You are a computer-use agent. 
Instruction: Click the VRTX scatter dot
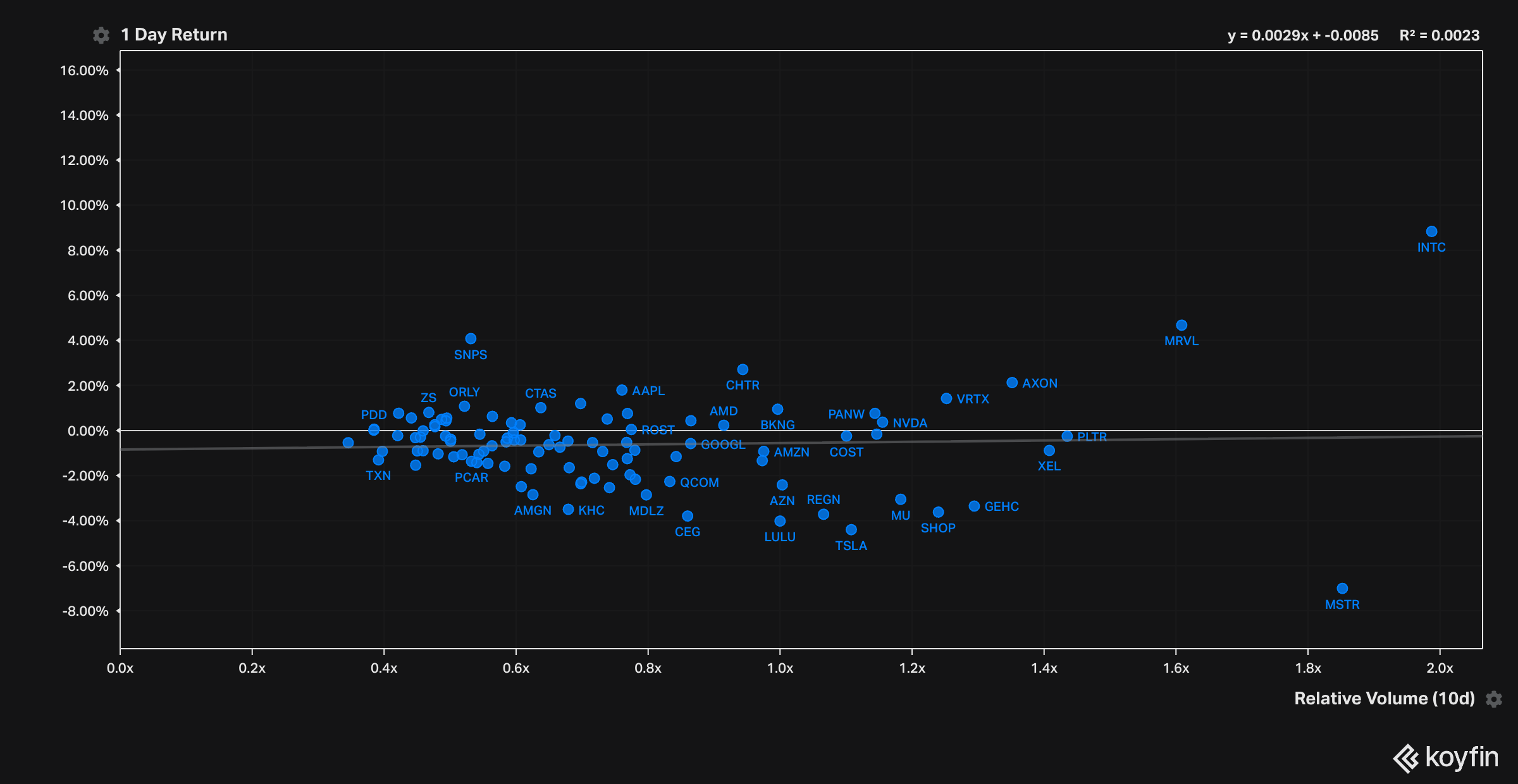[946, 398]
